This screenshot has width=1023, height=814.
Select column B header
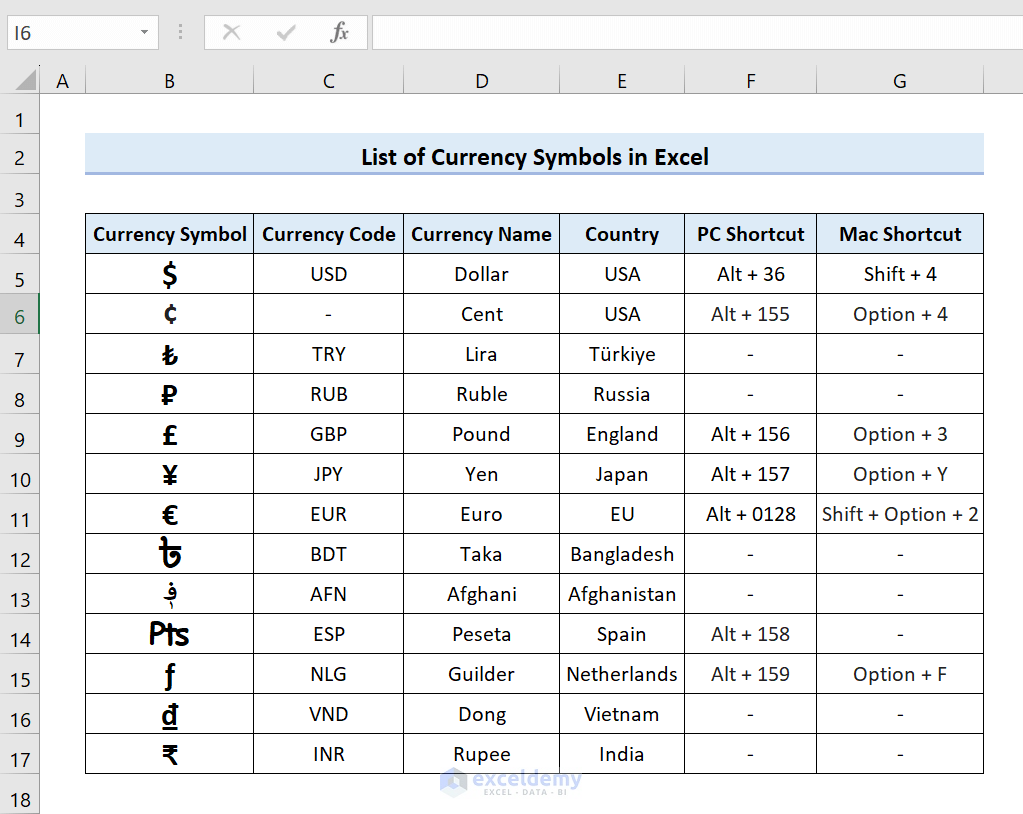[169, 81]
